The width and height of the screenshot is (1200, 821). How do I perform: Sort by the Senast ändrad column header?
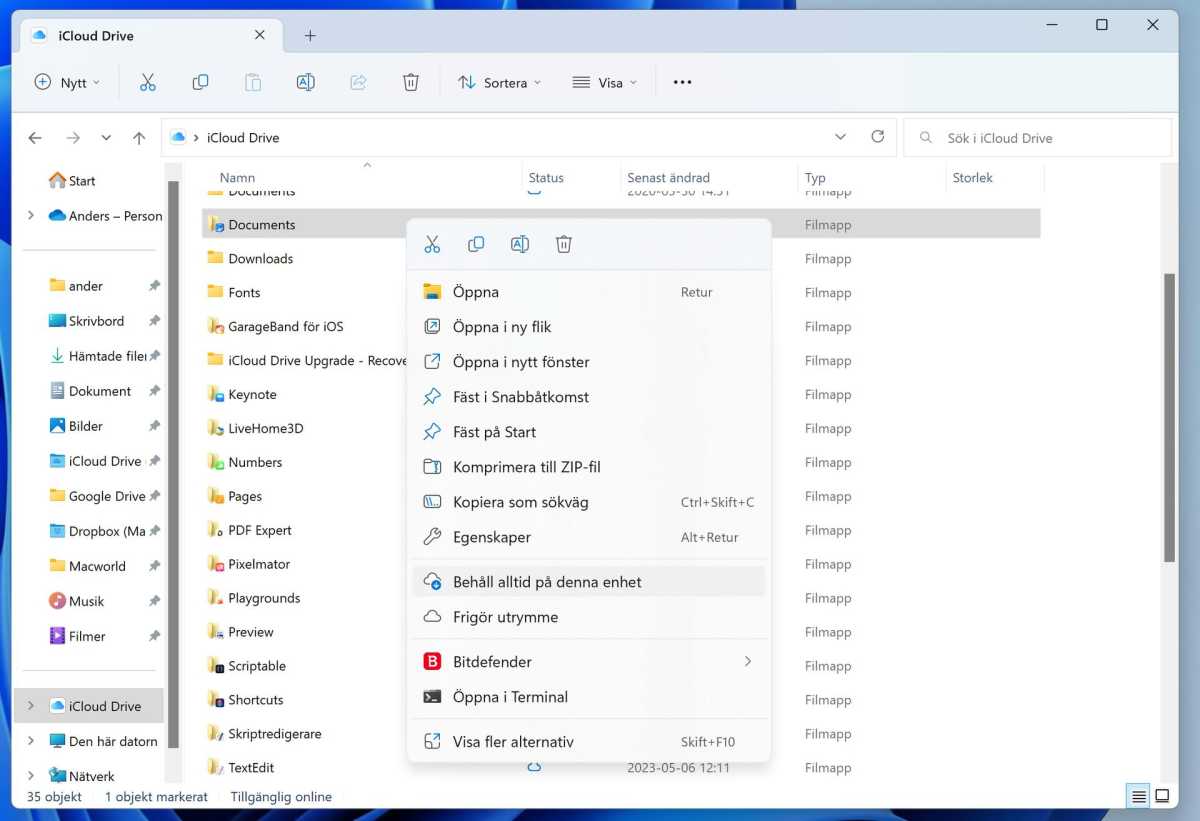coord(668,178)
